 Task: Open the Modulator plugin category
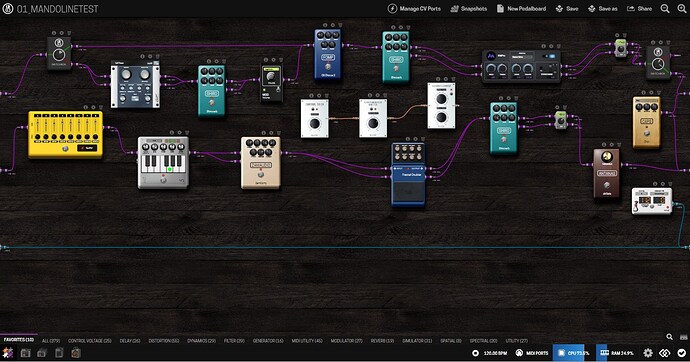346,340
